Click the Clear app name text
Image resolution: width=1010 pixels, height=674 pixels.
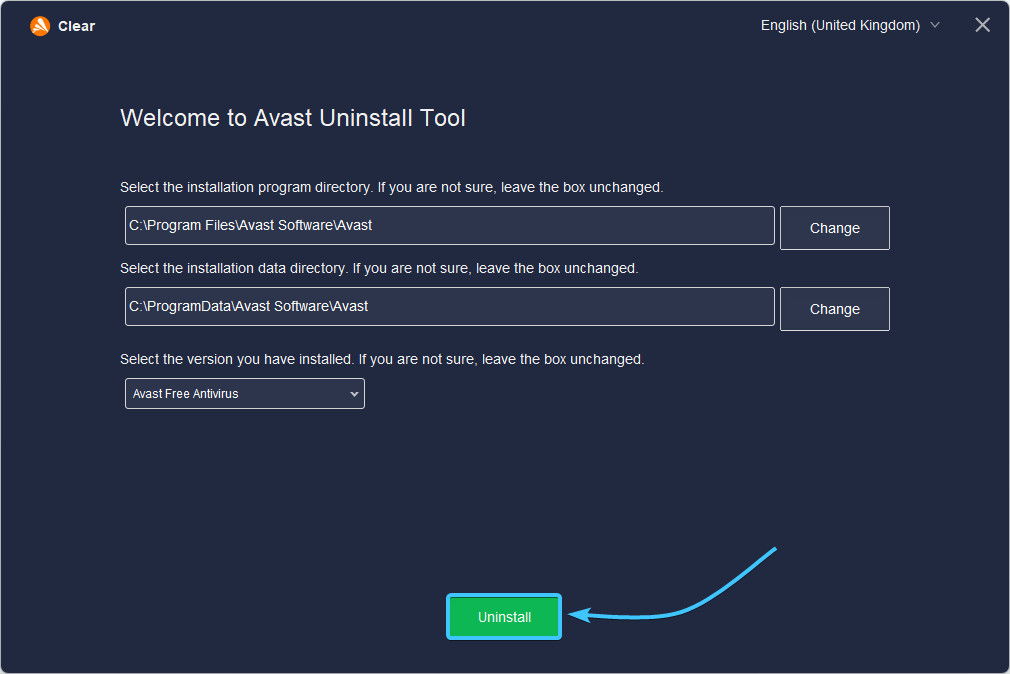(76, 26)
